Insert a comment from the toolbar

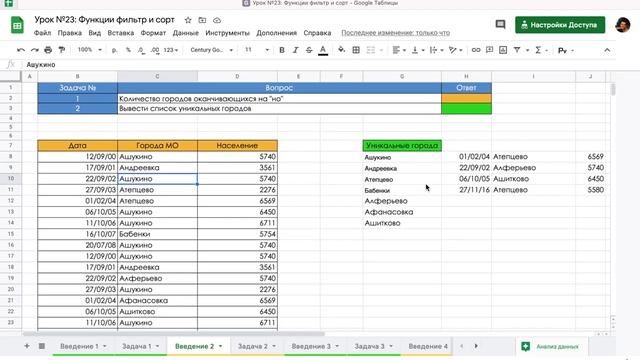489,50
